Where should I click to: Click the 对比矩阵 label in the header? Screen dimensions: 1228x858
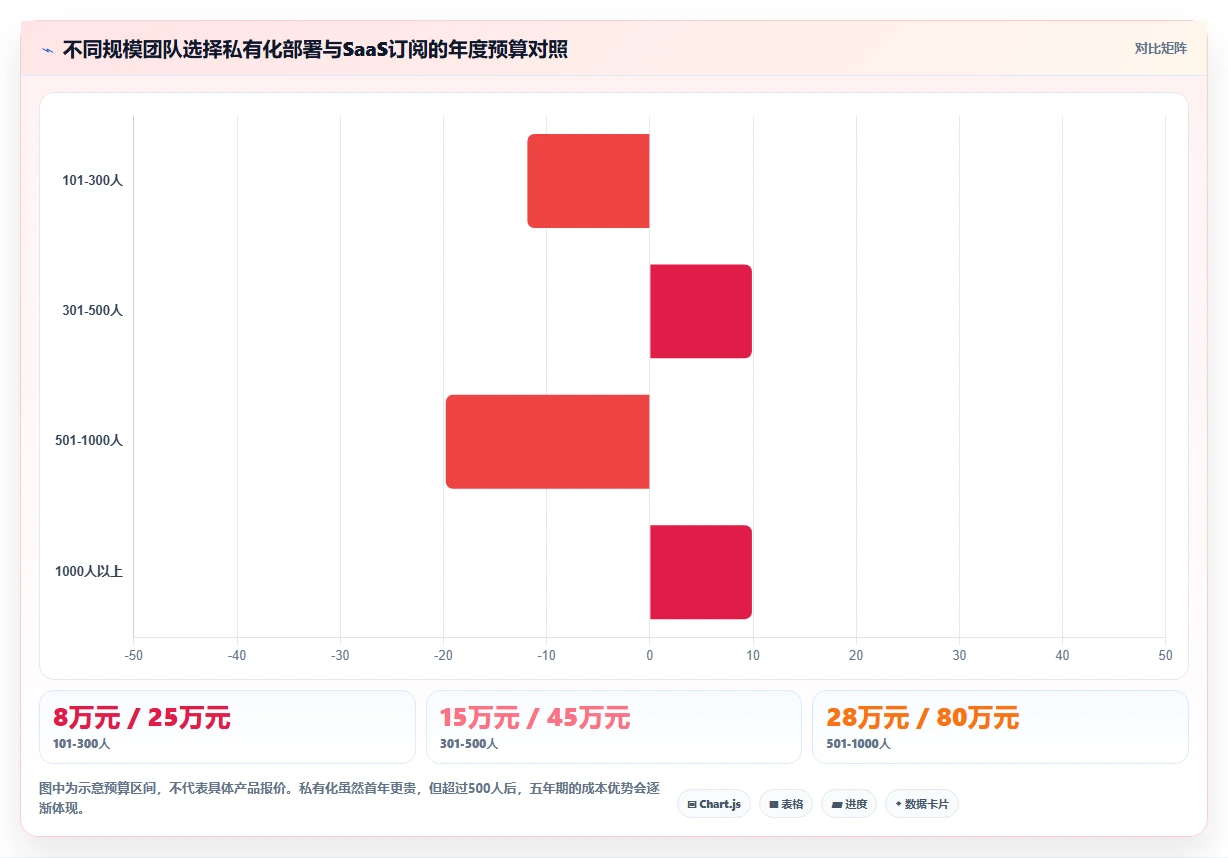1161,48
